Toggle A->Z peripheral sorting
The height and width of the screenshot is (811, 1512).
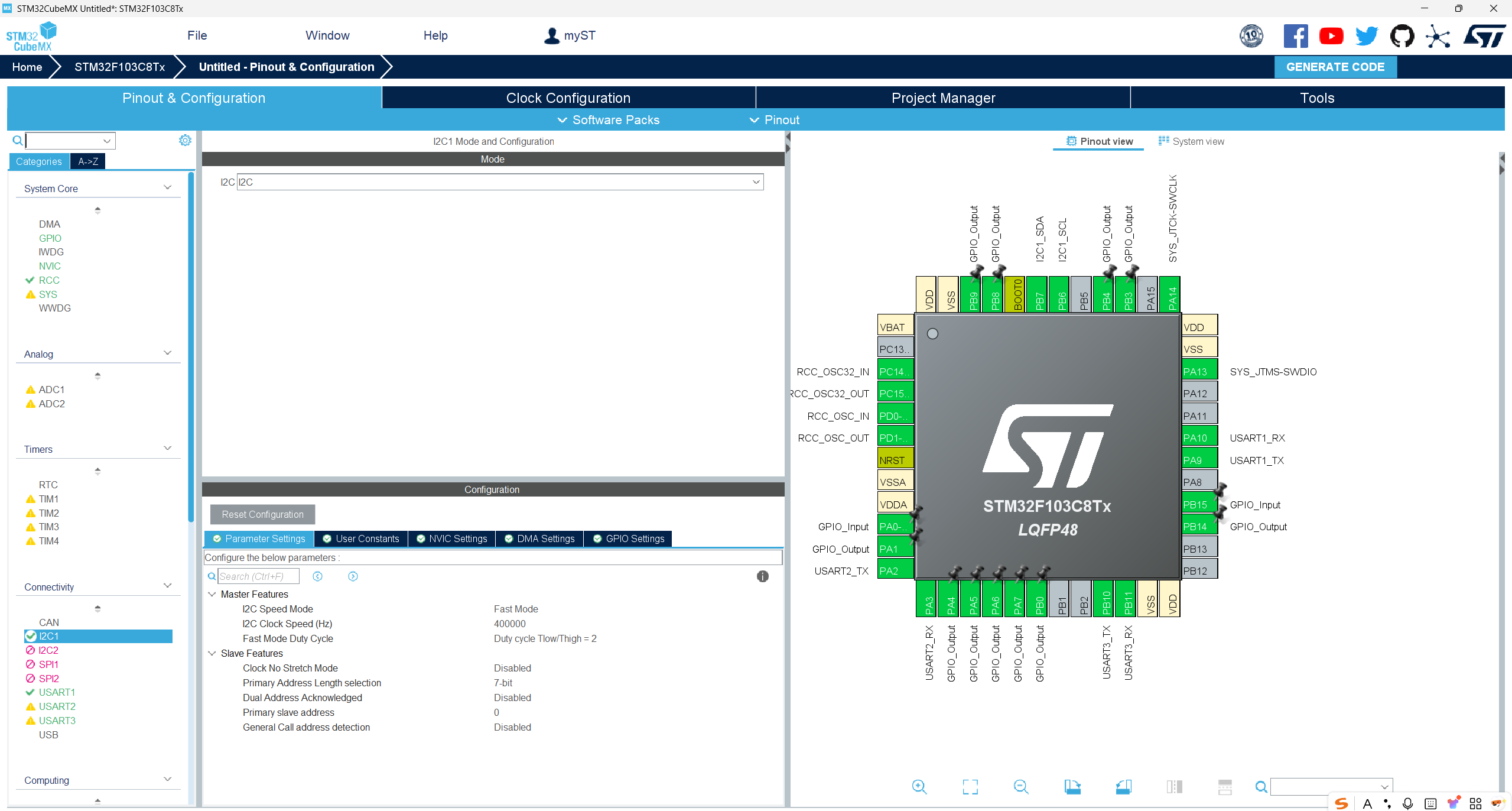click(x=88, y=161)
